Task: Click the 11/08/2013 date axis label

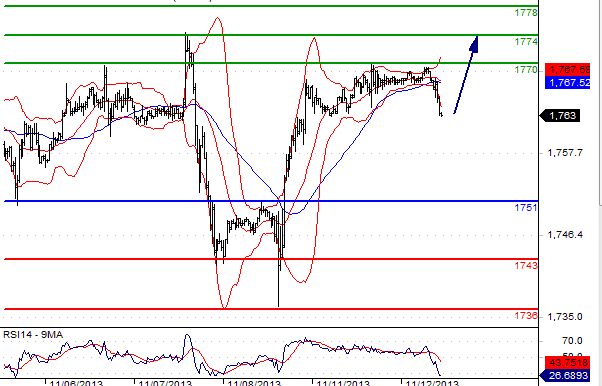Action: 254,383
